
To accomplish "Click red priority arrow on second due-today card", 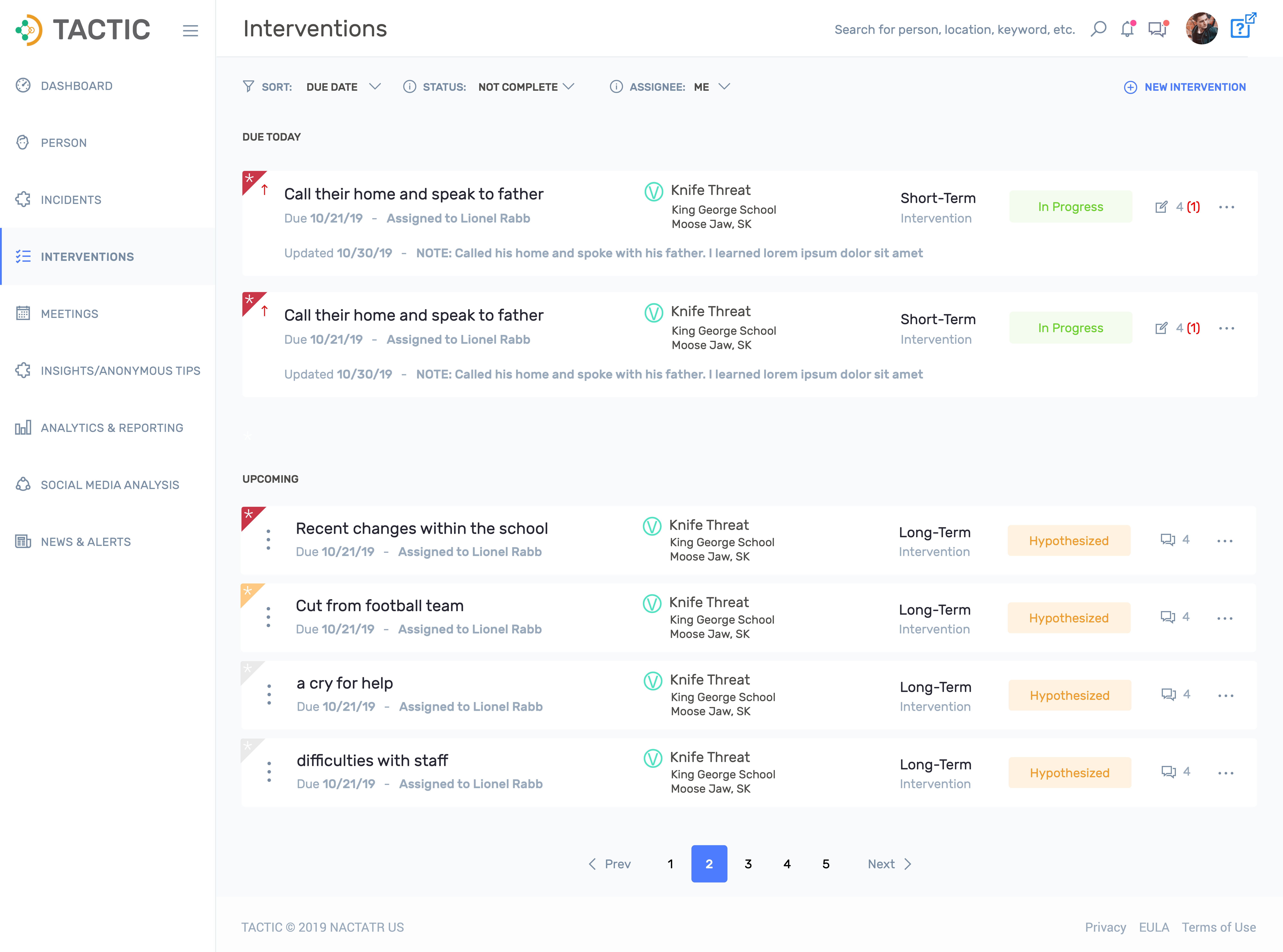I will [265, 311].
